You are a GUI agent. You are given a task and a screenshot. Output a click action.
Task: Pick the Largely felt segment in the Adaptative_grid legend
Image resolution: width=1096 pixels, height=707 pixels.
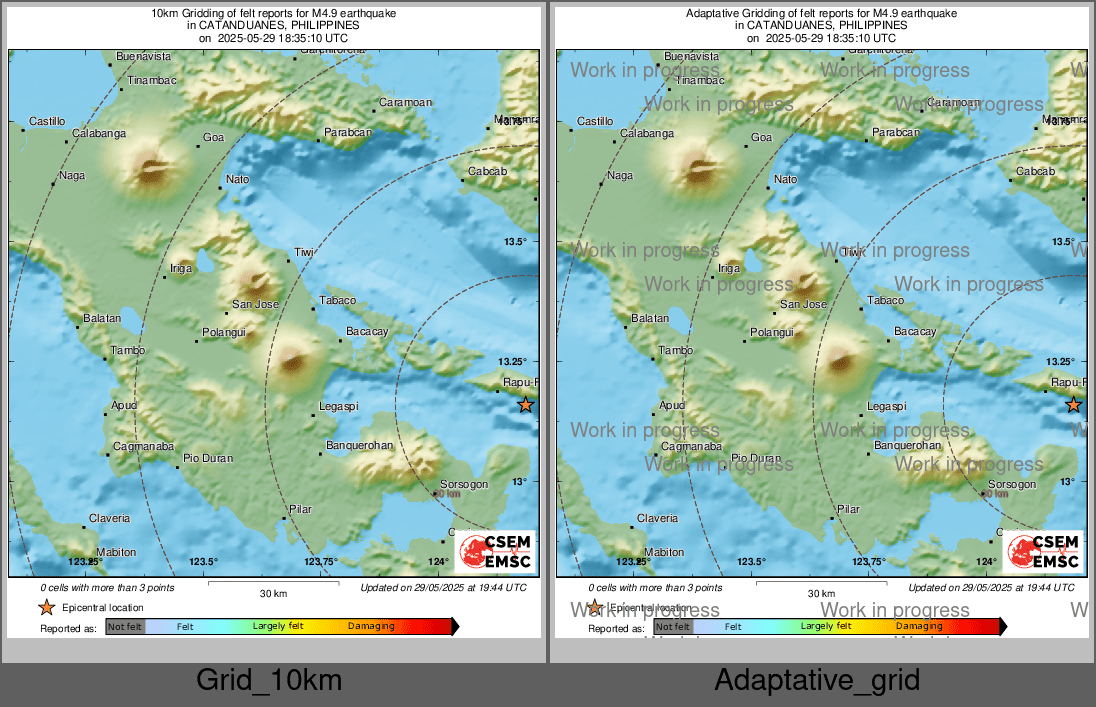coord(826,627)
